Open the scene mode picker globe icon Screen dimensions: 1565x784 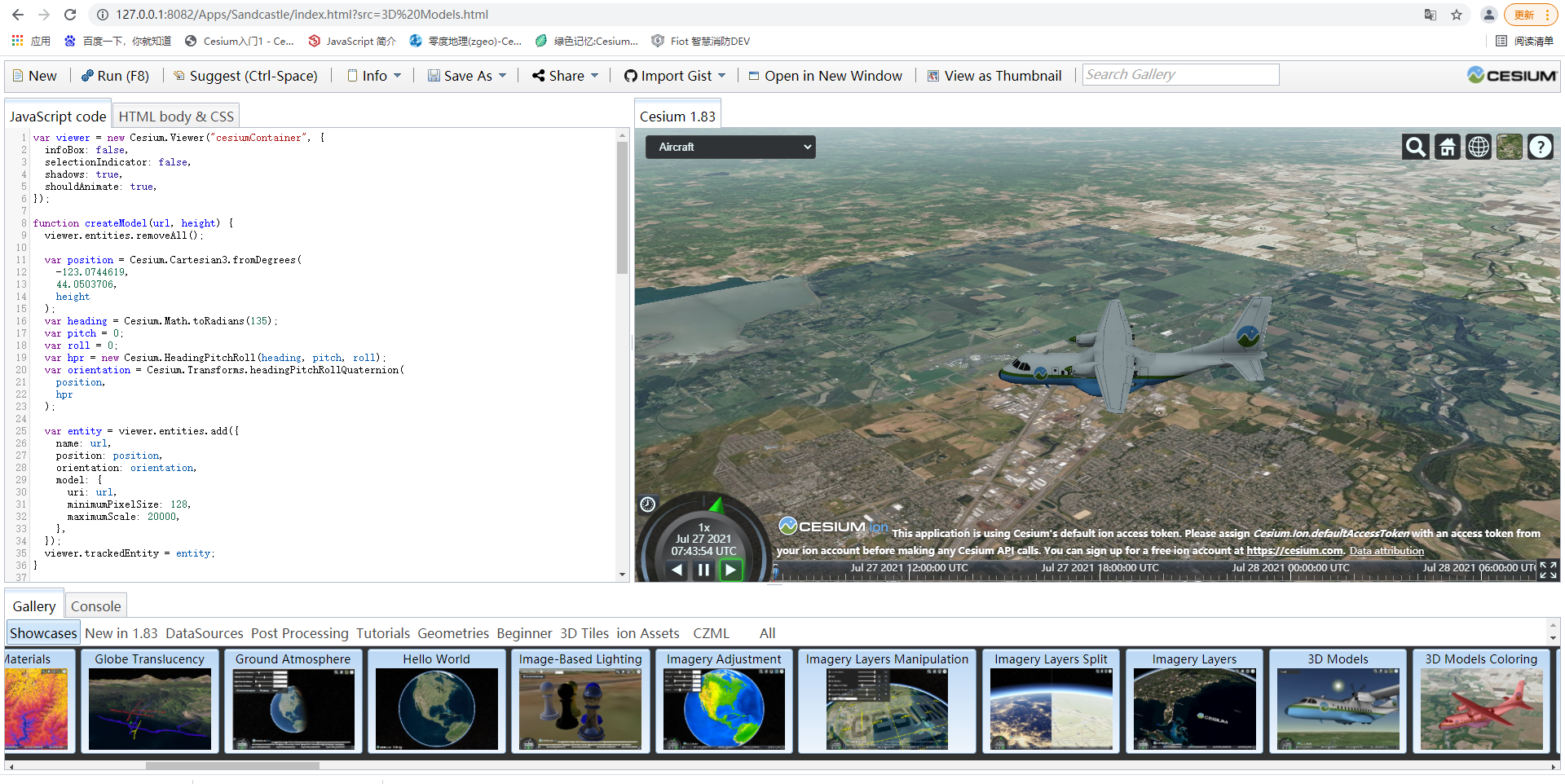[x=1478, y=147]
